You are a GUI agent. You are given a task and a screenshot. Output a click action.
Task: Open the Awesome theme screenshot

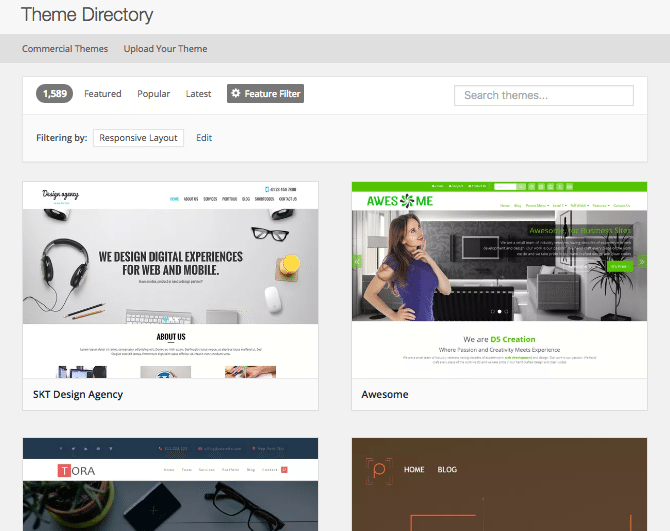point(500,280)
